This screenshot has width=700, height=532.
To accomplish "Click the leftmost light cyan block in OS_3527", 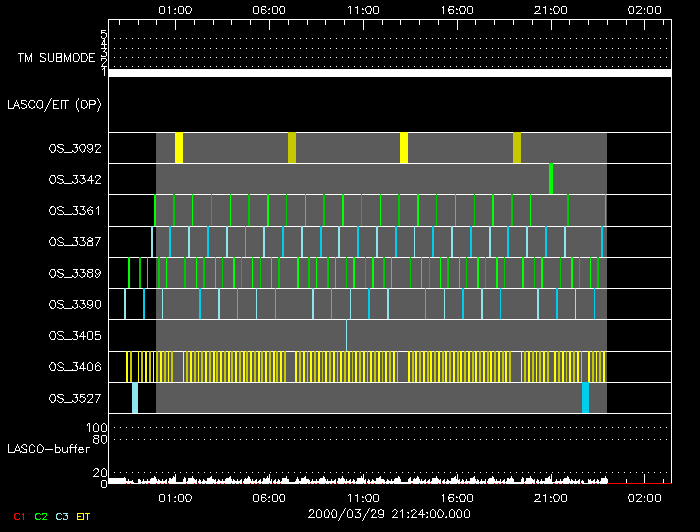I will [x=135, y=398].
